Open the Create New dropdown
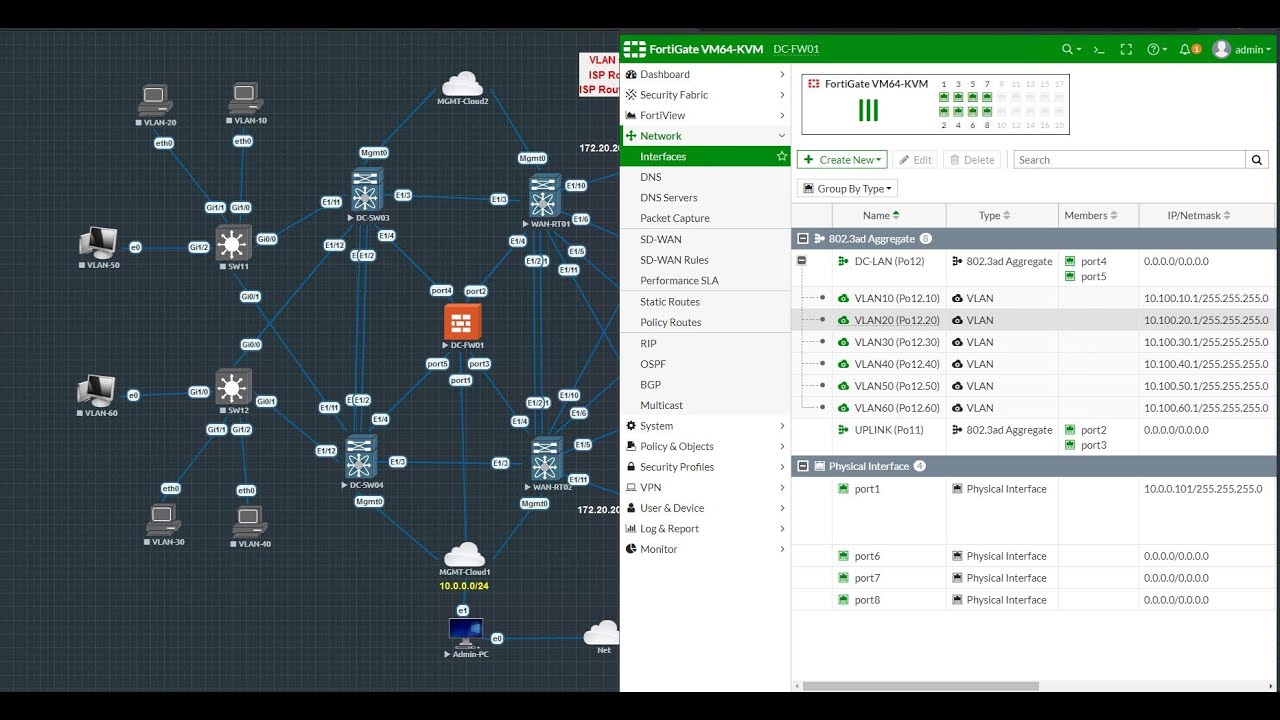 click(x=842, y=160)
